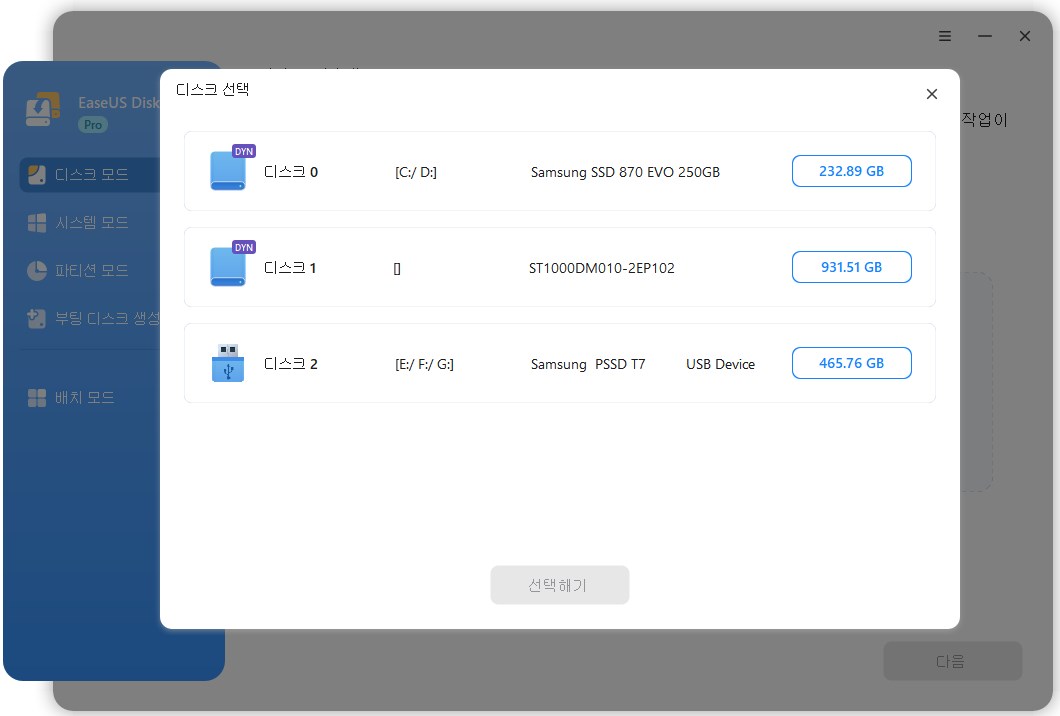This screenshot has height=716, width=1060.
Task: Click the Disk 1 dynamic drive icon
Action: pyautogui.click(x=228, y=267)
